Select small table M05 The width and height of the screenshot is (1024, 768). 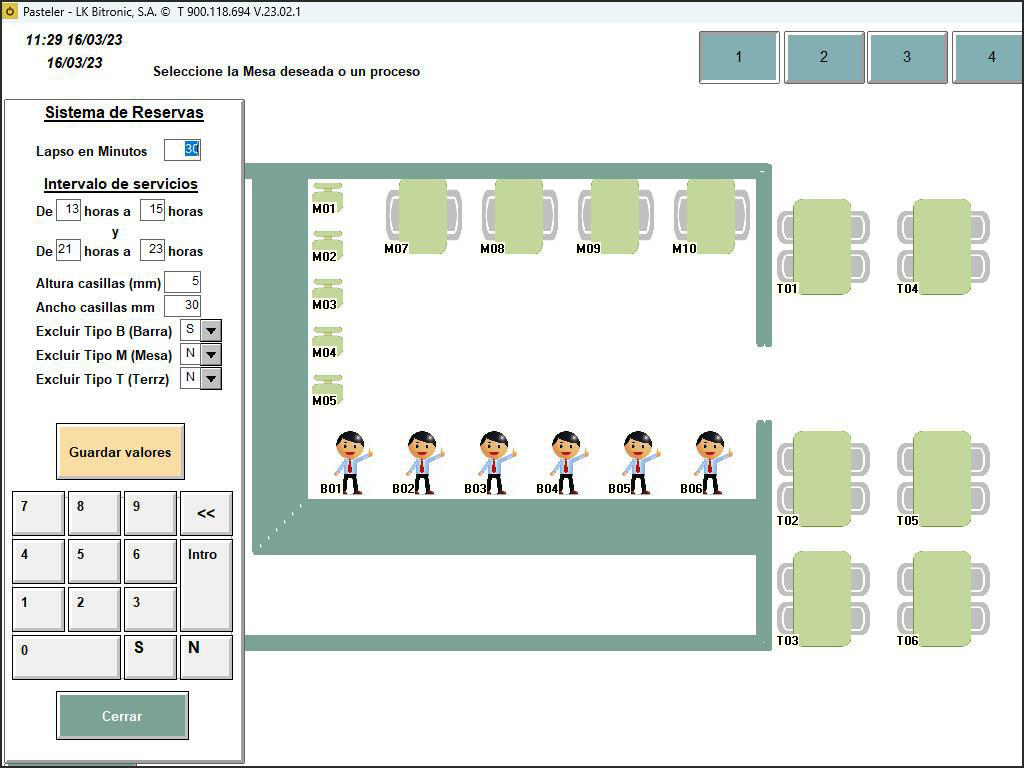[x=327, y=389]
